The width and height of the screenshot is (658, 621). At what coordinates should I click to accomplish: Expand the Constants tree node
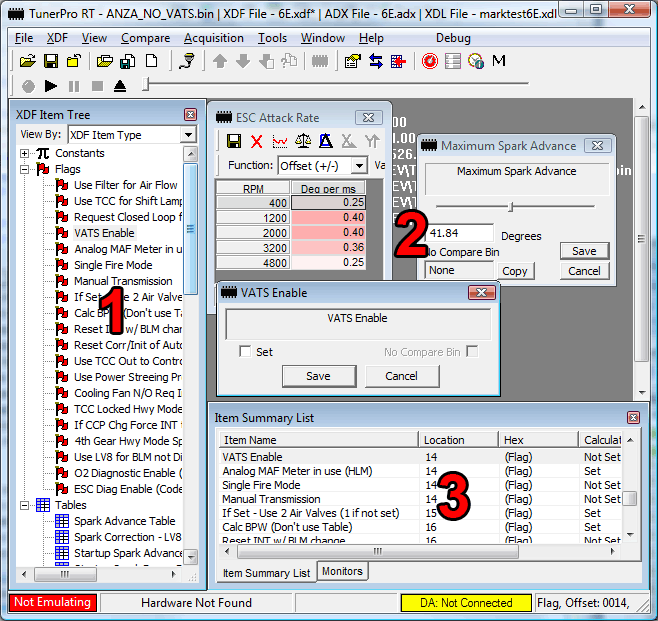25,153
